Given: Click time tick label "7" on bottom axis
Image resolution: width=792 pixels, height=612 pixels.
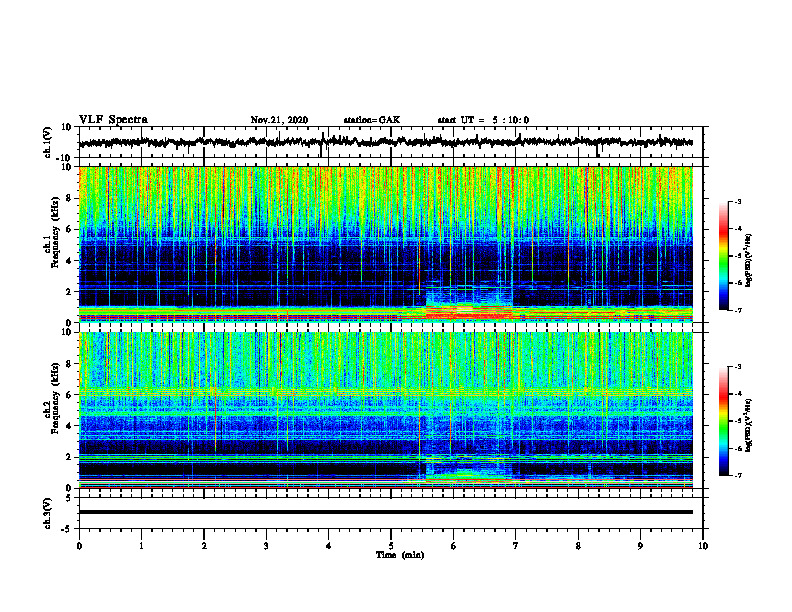Looking at the screenshot, I should point(516,546).
